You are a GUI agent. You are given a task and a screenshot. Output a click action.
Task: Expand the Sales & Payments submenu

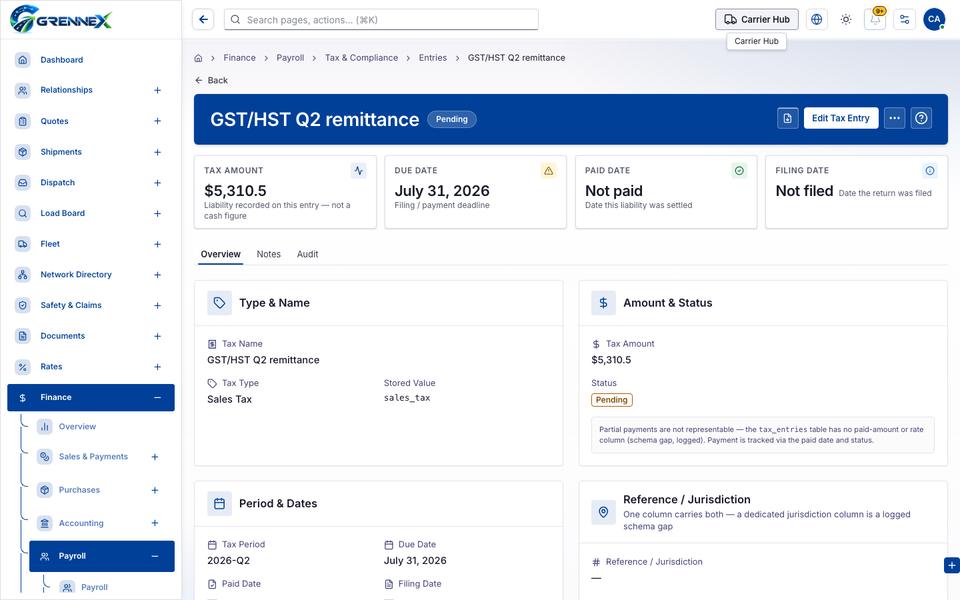[155, 457]
